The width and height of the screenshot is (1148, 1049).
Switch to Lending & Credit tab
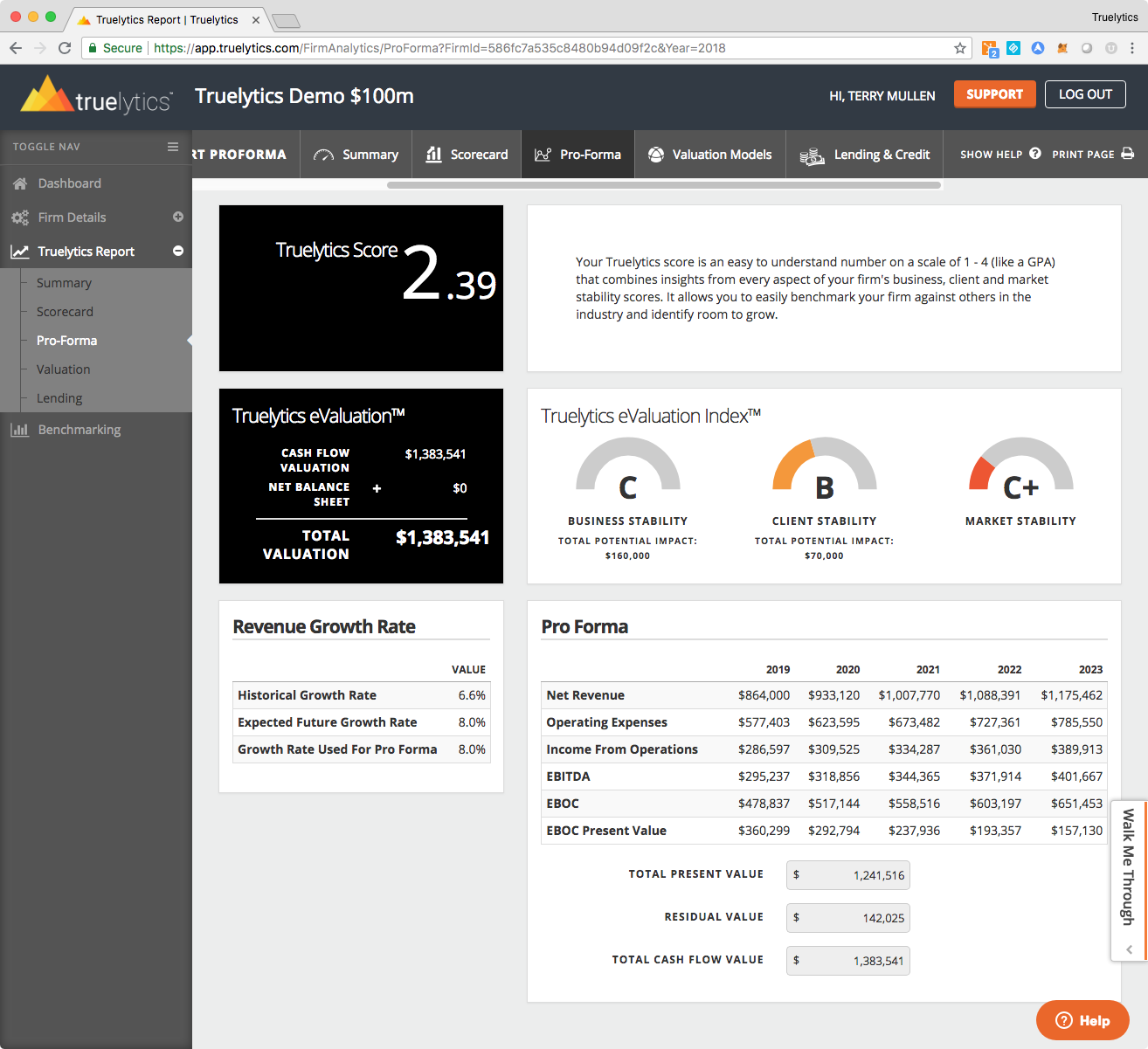click(865, 155)
